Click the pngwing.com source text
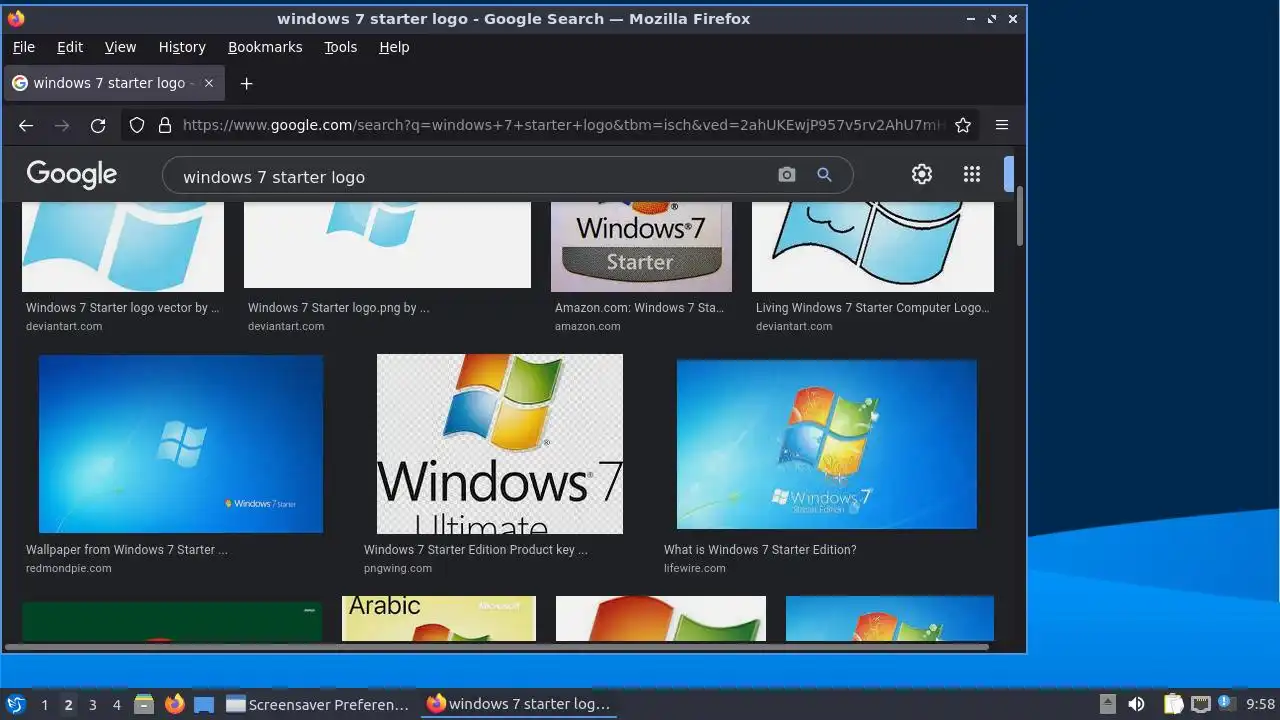 [398, 568]
